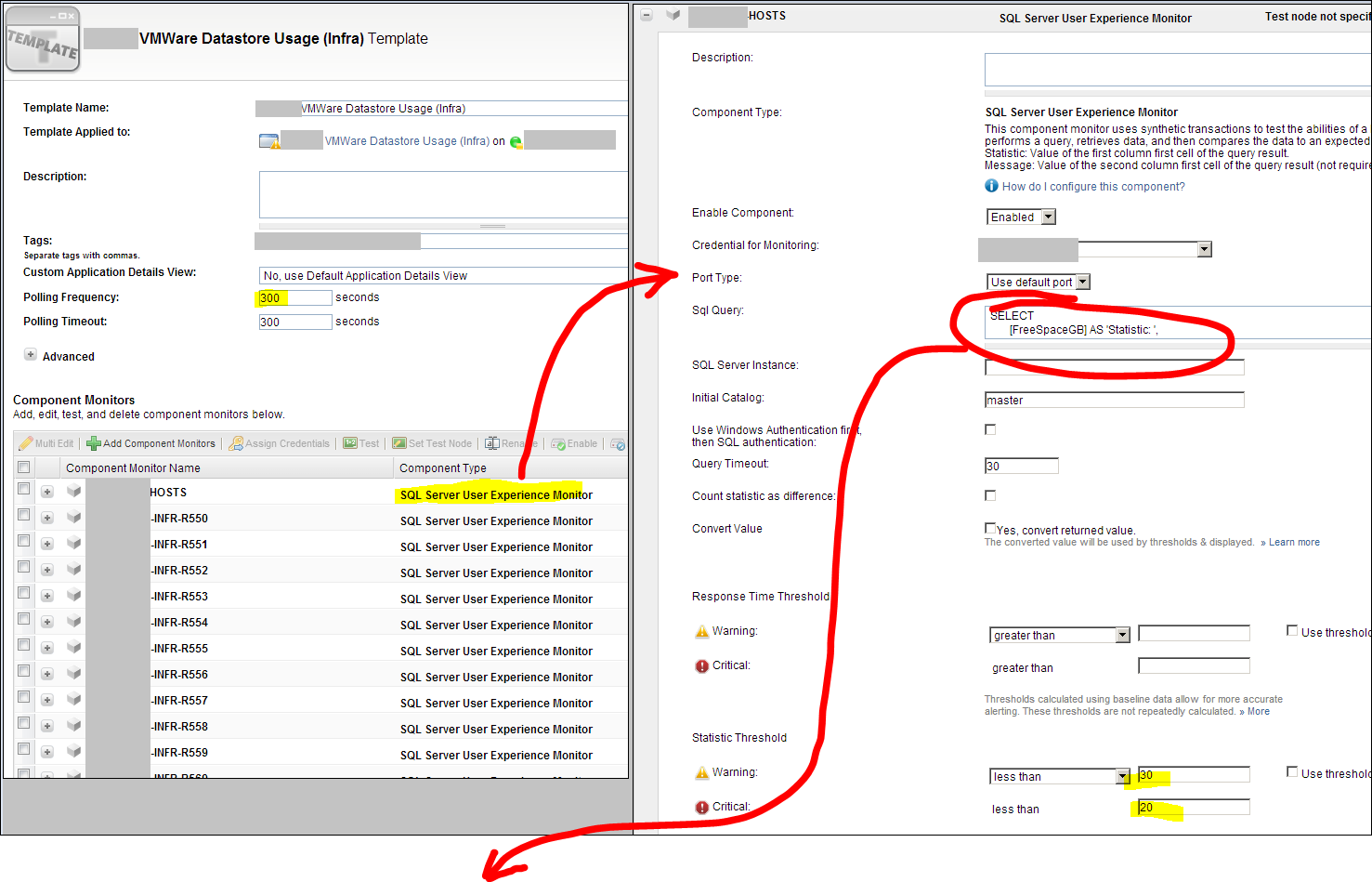Click Assign Credentials toolbar button
This screenshot has height=882, width=1372.
(x=280, y=443)
